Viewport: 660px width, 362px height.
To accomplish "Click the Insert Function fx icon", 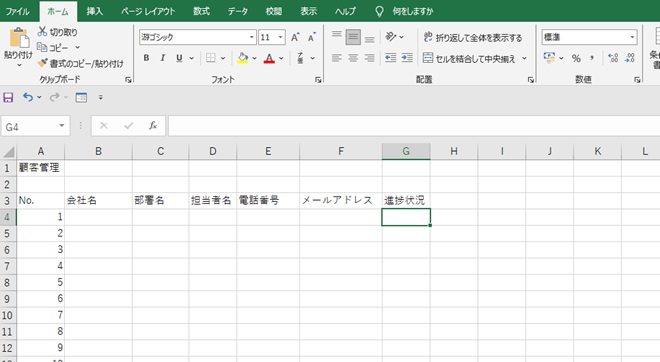I will point(153,125).
